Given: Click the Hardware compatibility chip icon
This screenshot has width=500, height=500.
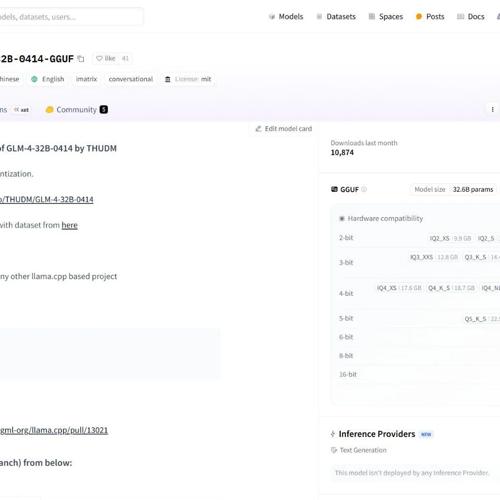Looking at the screenshot, I should 342,219.
